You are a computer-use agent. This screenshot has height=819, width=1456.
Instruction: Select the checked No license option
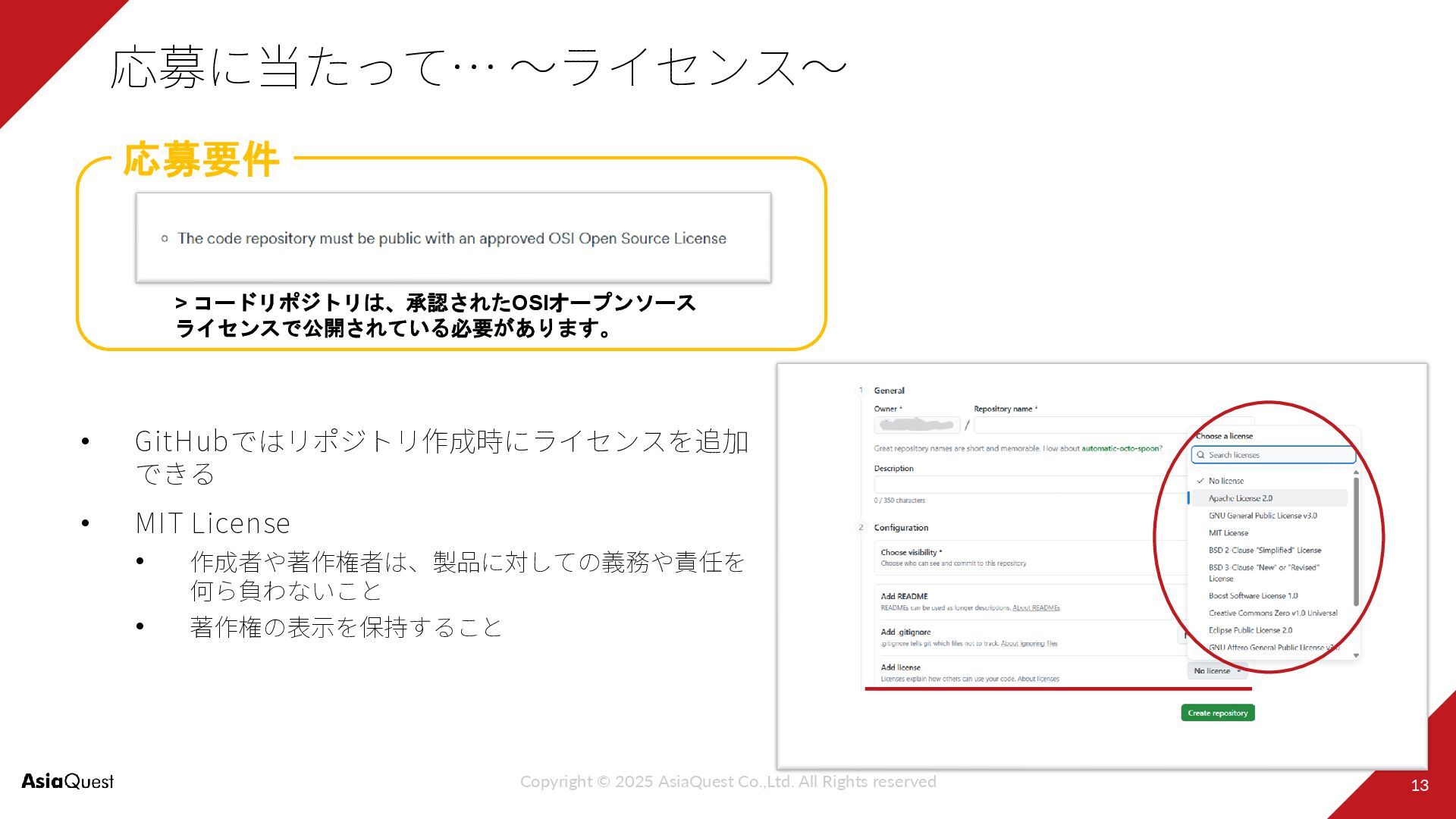[1225, 481]
